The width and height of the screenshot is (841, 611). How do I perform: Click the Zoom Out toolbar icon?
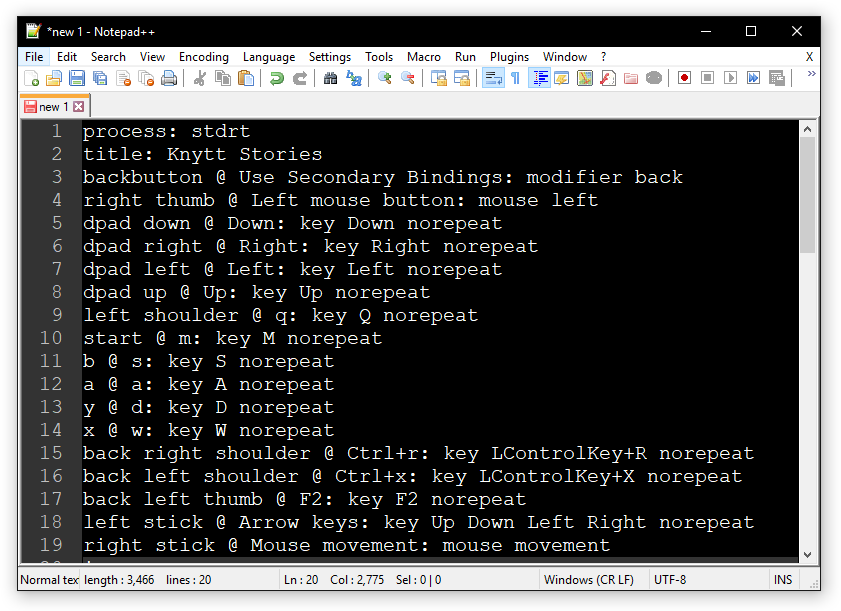point(408,78)
